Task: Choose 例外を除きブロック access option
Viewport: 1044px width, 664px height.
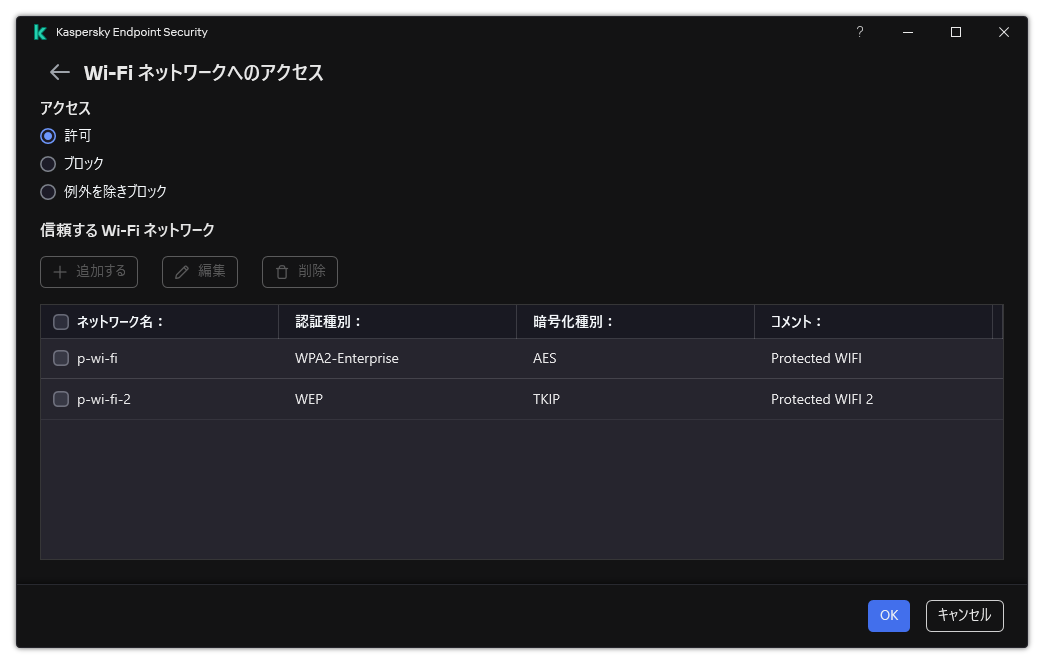Action: point(48,191)
